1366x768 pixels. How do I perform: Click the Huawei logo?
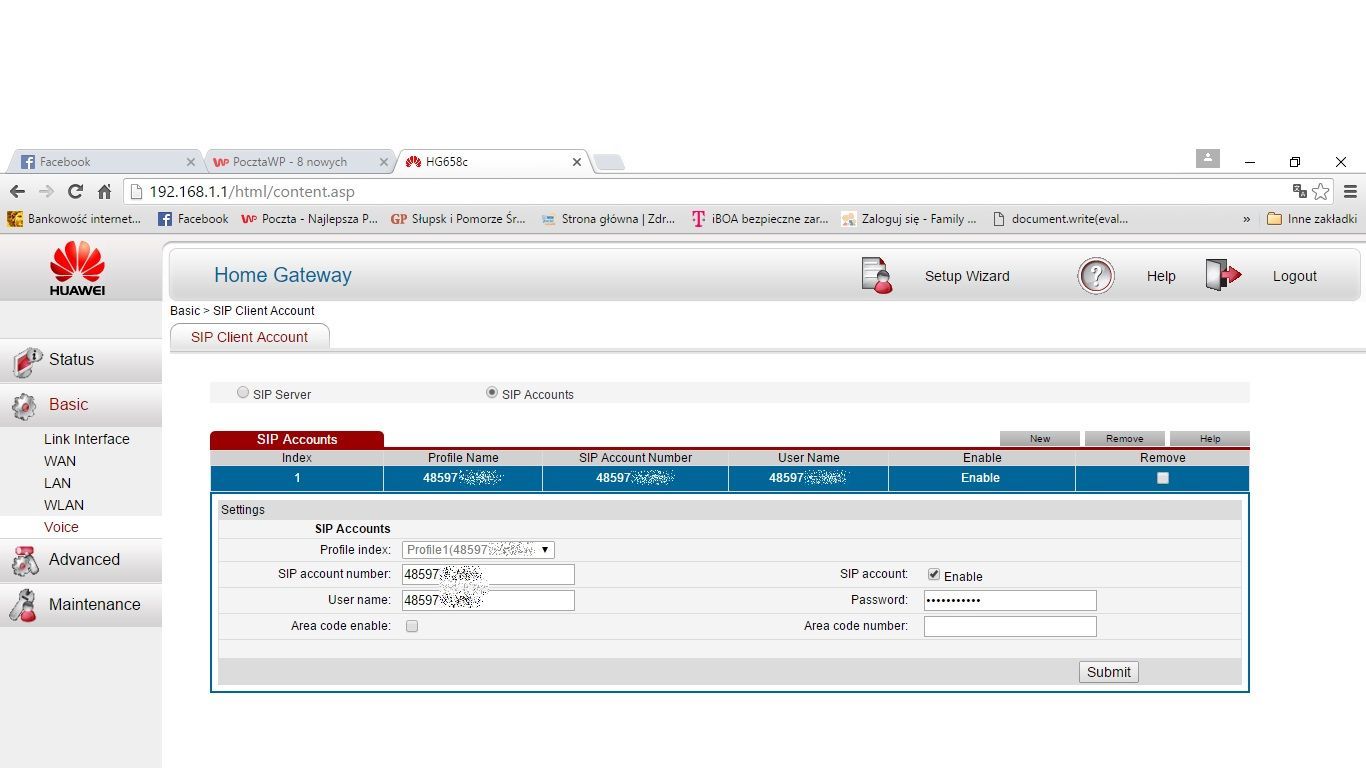(x=77, y=268)
